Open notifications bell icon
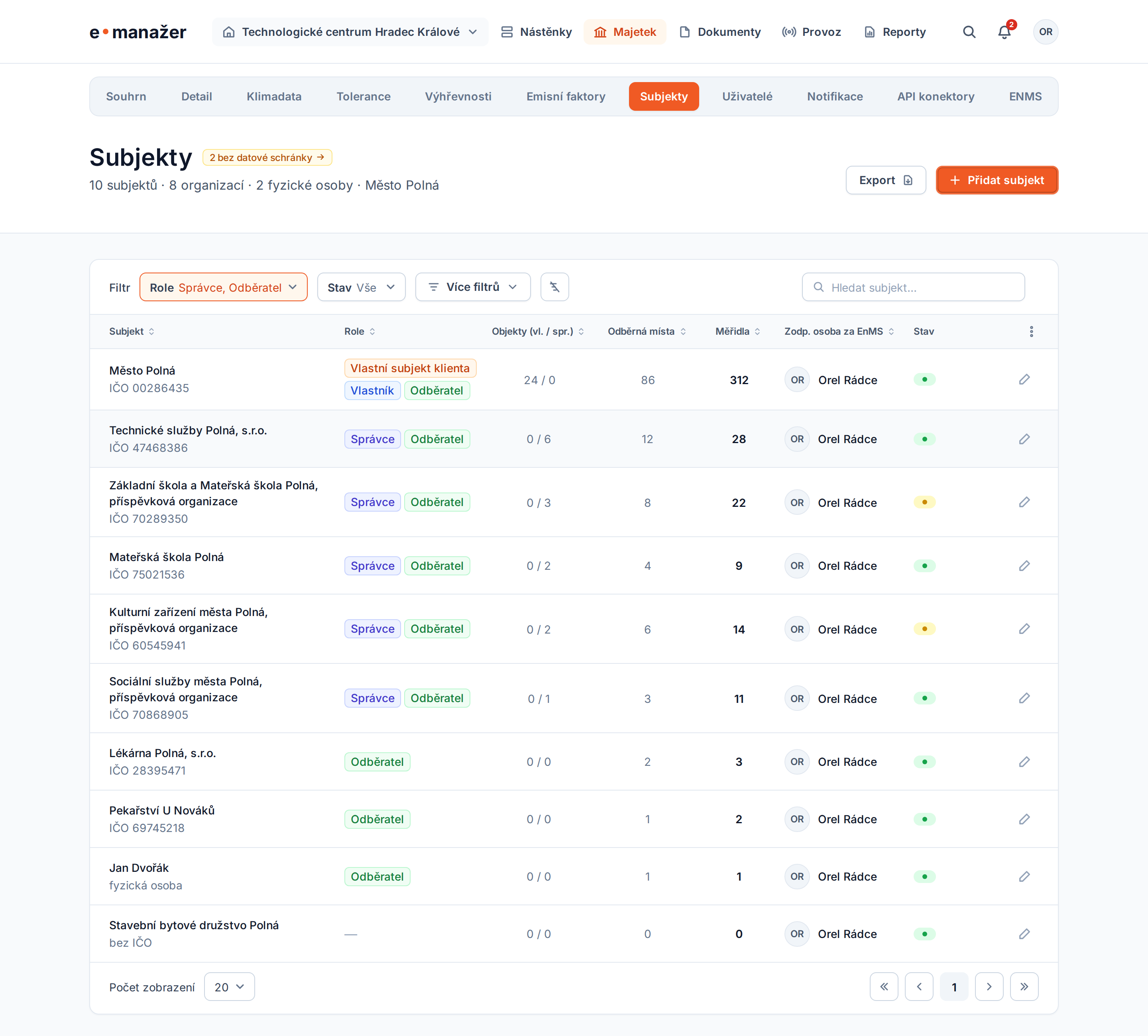 pyautogui.click(x=1005, y=32)
